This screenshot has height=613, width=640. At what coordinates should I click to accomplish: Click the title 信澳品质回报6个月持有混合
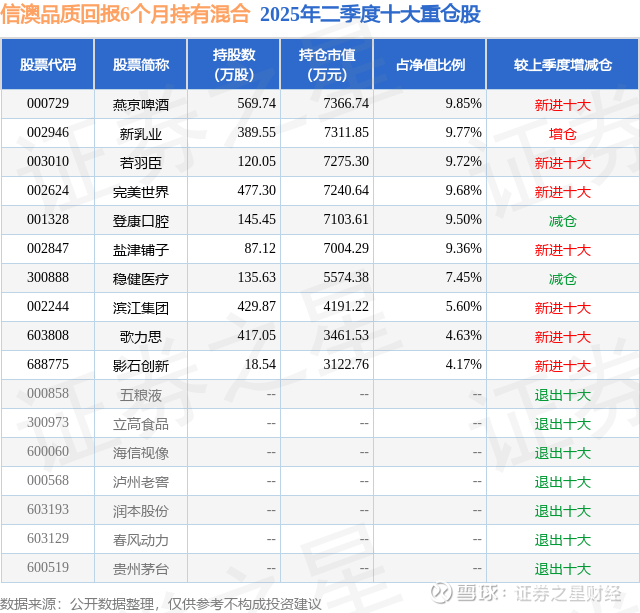[125, 13]
